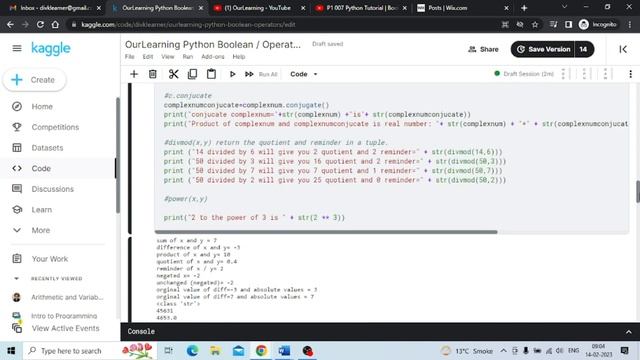
Task: Open File Explorer from taskbar
Action: click(215, 351)
